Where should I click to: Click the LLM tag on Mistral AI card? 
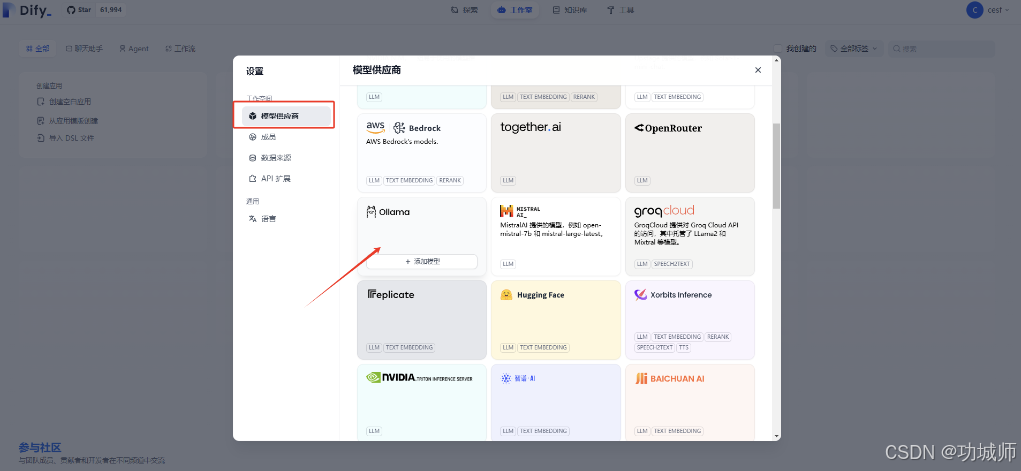pyautogui.click(x=508, y=264)
